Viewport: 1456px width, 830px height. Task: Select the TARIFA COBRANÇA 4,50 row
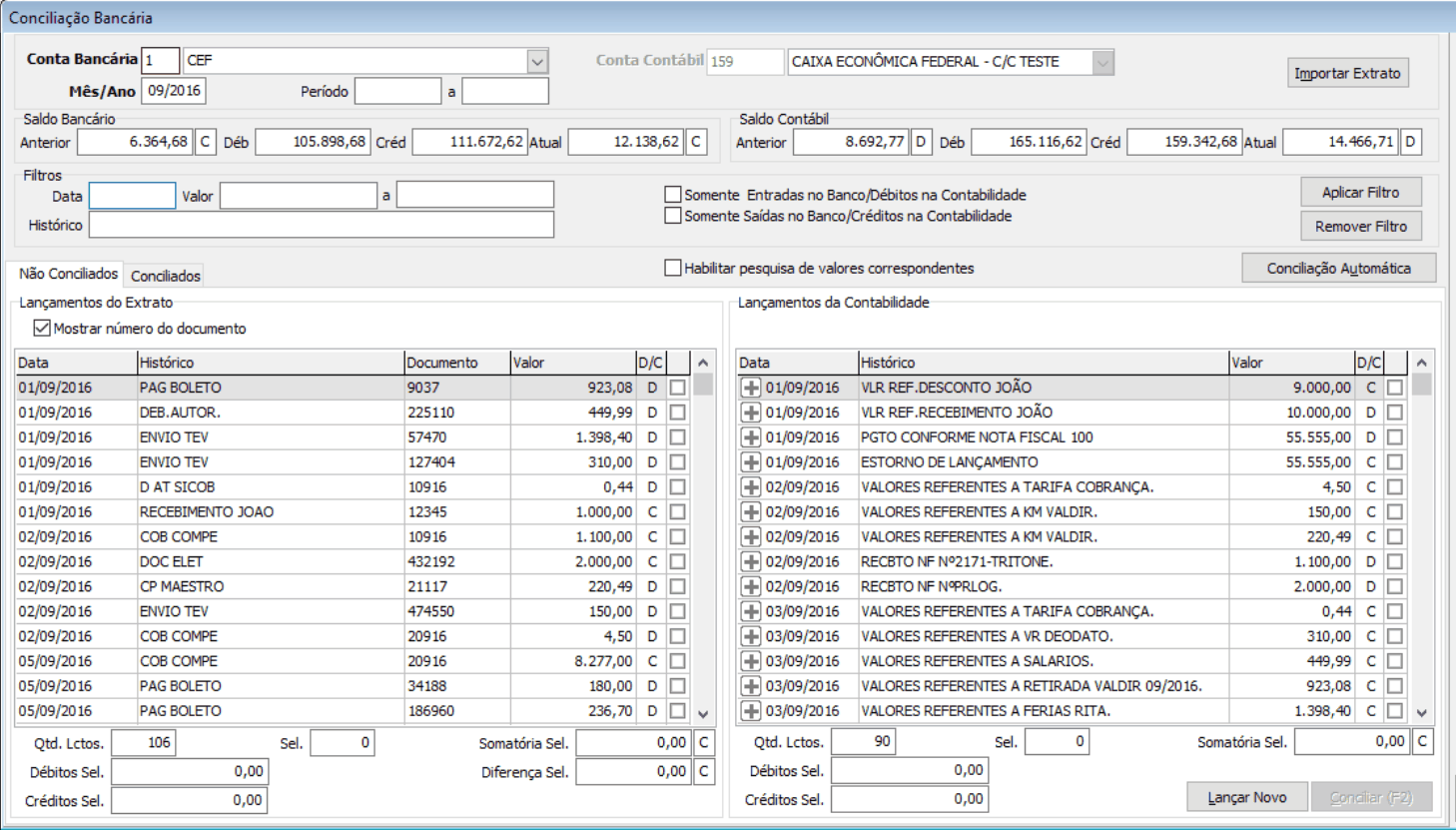click(1073, 487)
